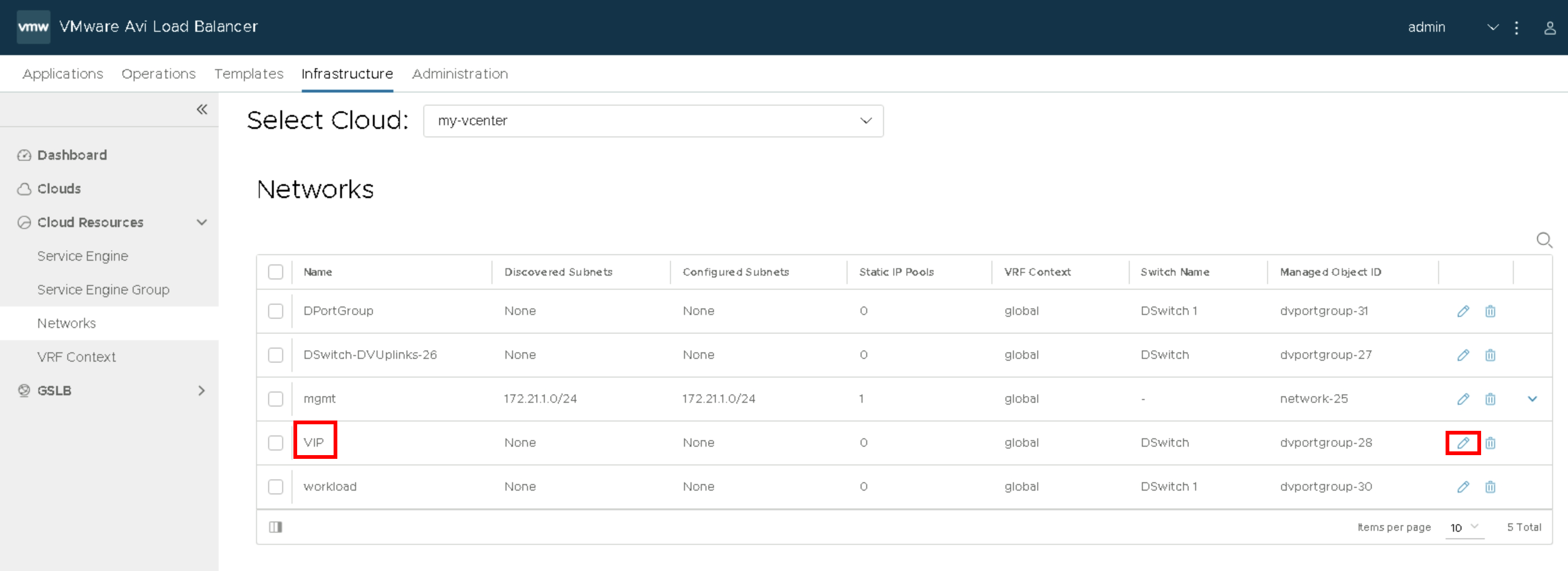Click the dvportgroup-31 managed object ID

coord(1324,311)
